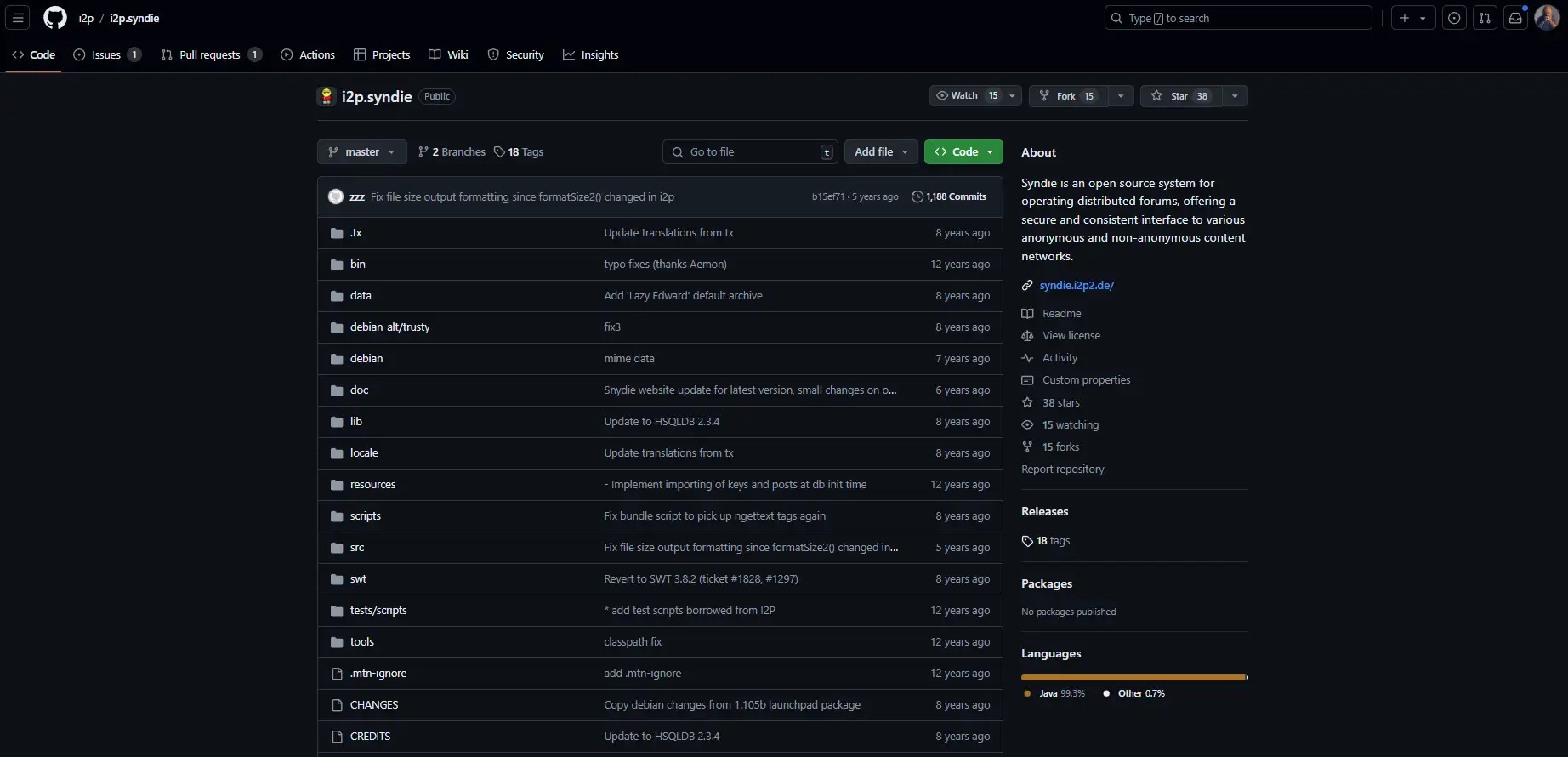Expand the Fork options dropdown arrow
Viewport: 1568px width, 757px height.
[x=1121, y=96]
